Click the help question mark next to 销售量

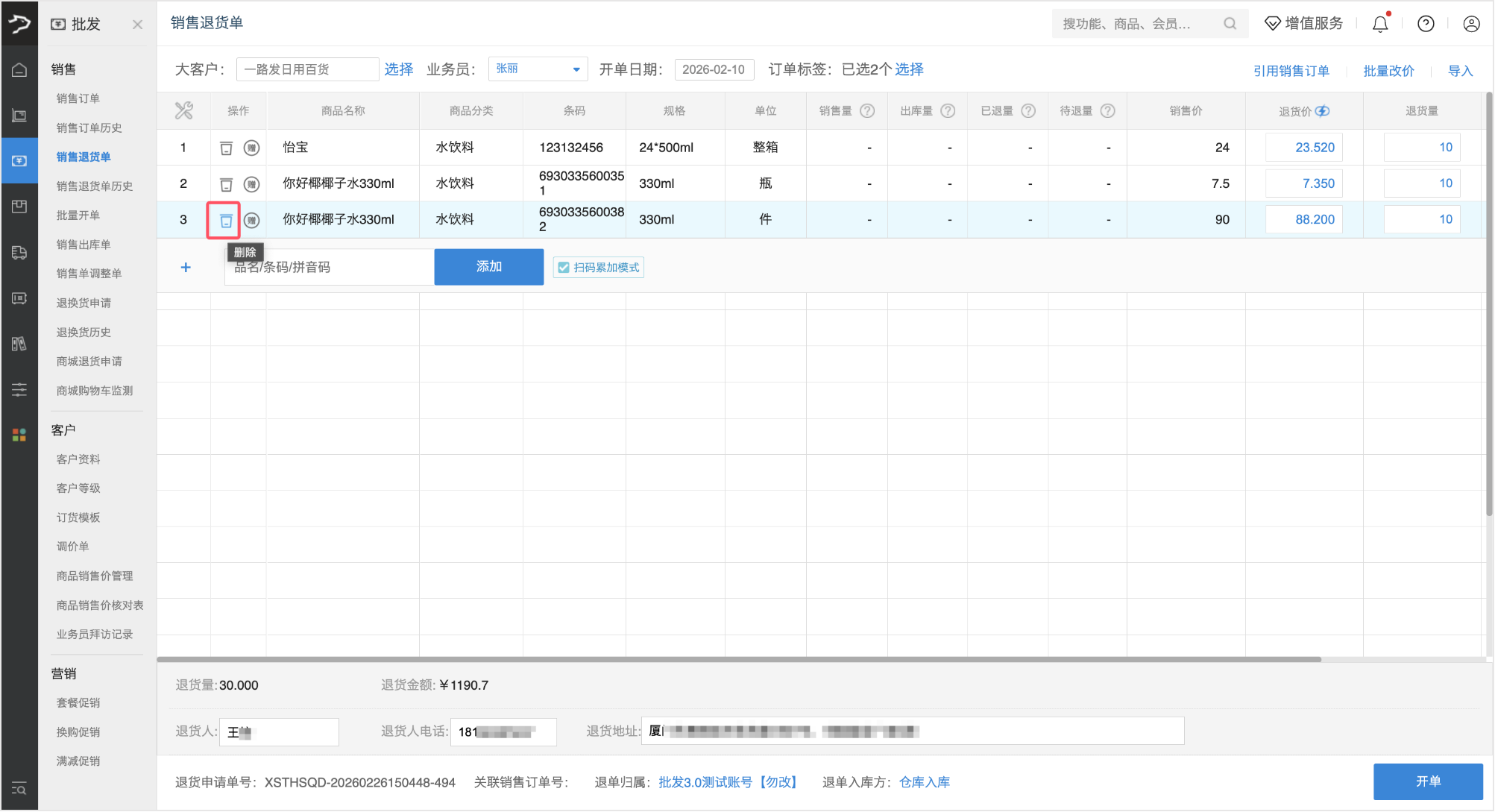click(867, 110)
